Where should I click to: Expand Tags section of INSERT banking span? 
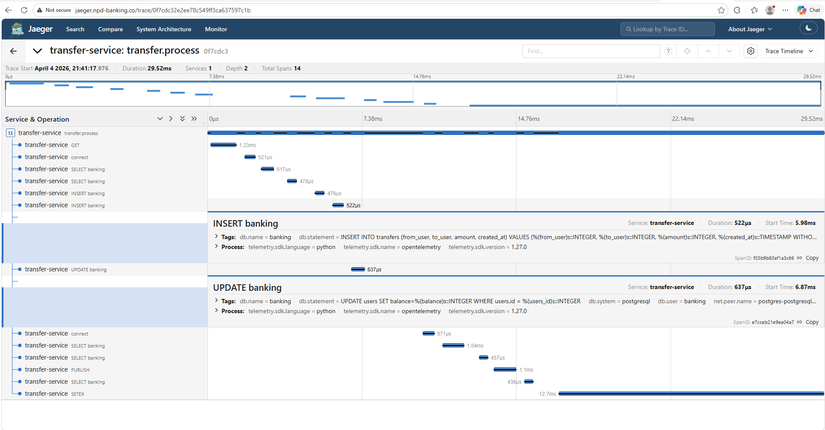click(217, 236)
